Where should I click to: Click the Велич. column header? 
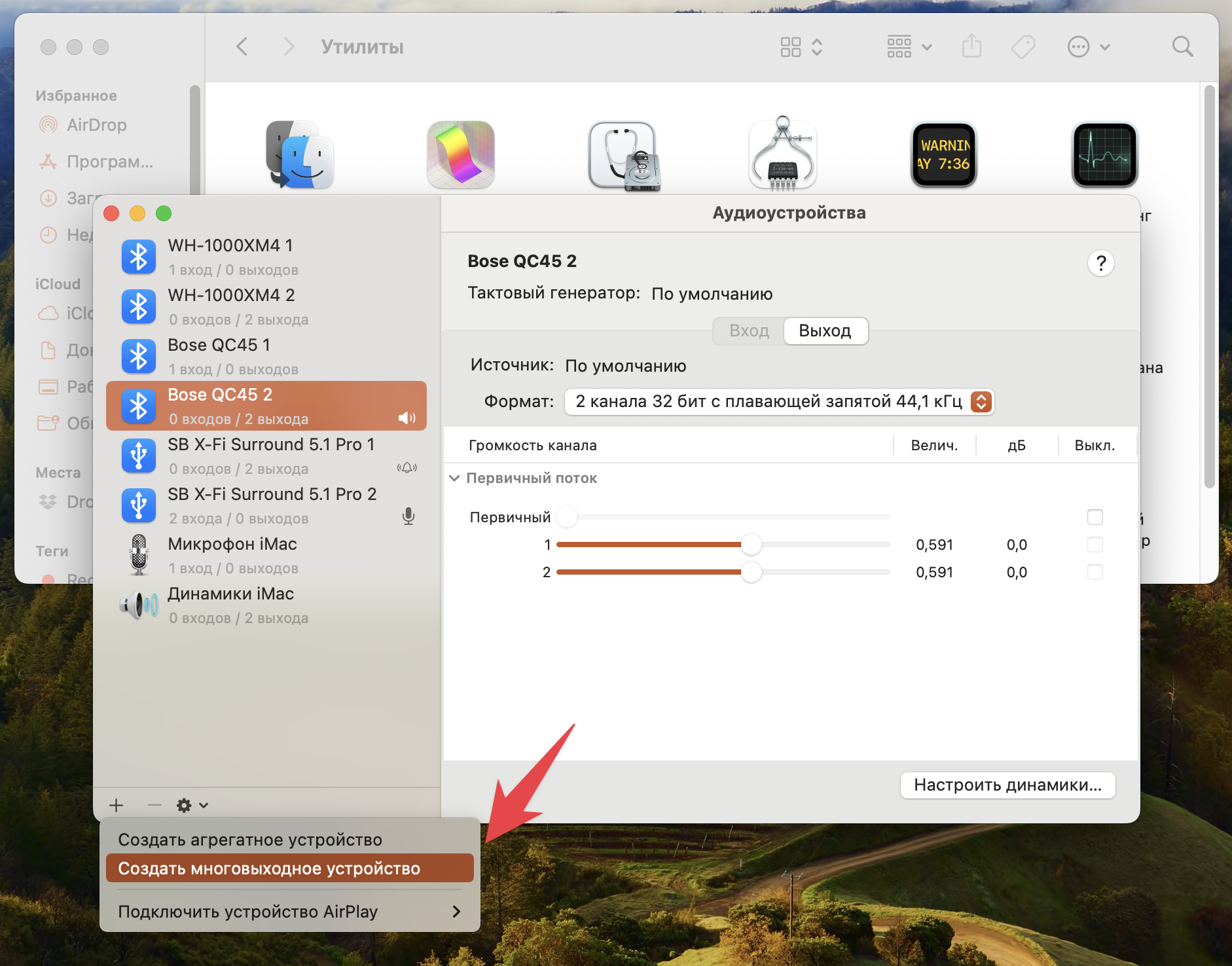tap(935, 445)
